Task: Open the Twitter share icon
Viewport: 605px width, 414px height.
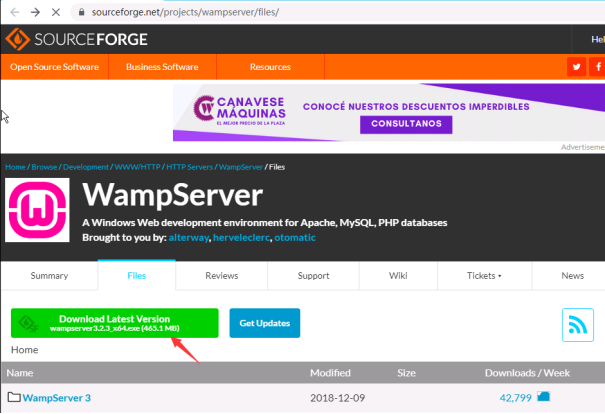Action: coord(576,67)
